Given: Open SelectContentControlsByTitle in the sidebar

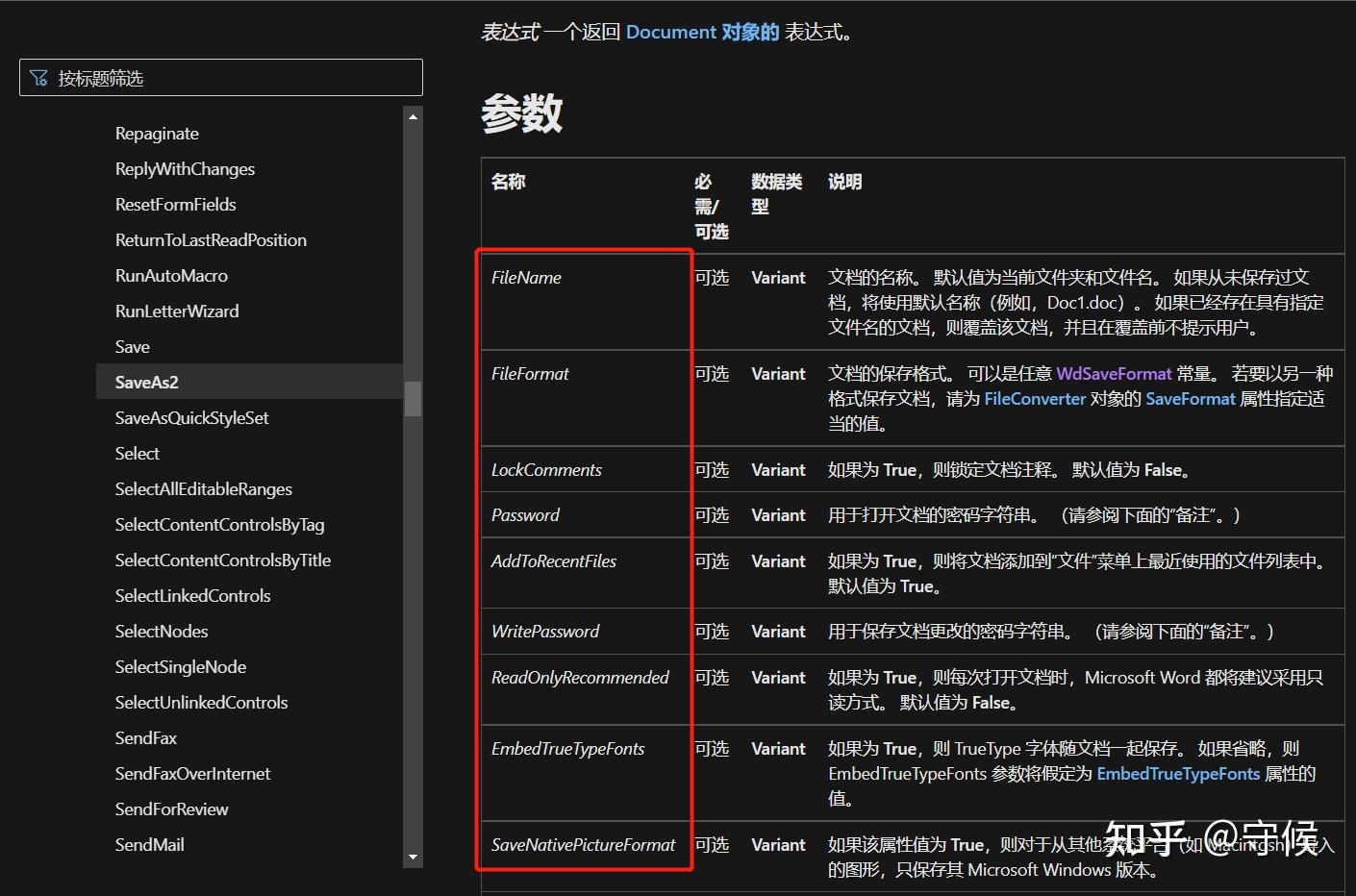Looking at the screenshot, I should point(223,560).
